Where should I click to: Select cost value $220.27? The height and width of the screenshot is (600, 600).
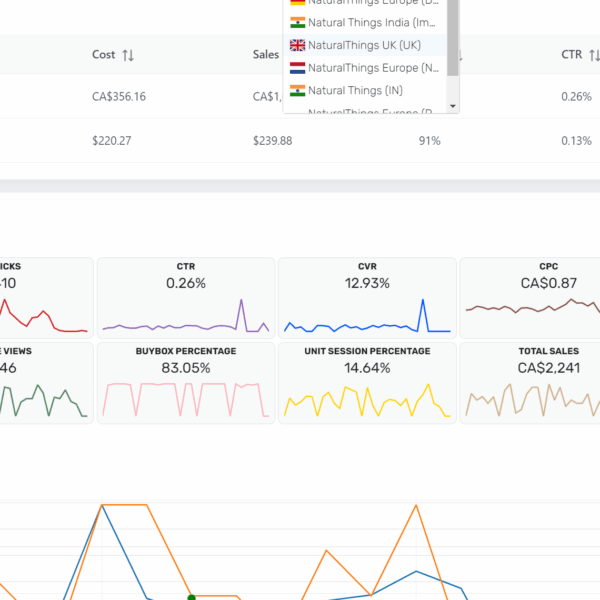pyautogui.click(x=111, y=141)
